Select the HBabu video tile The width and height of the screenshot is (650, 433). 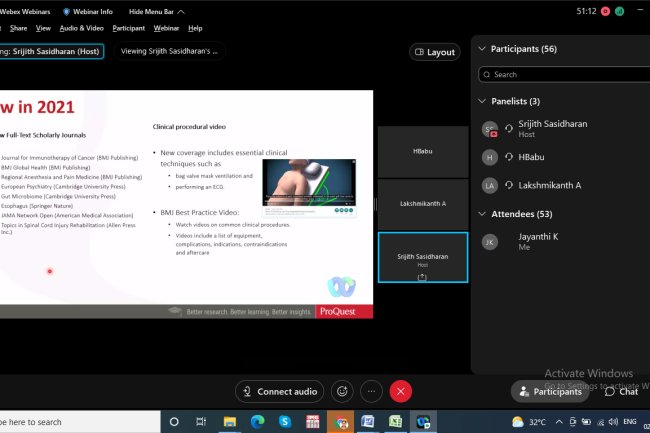pyautogui.click(x=423, y=152)
